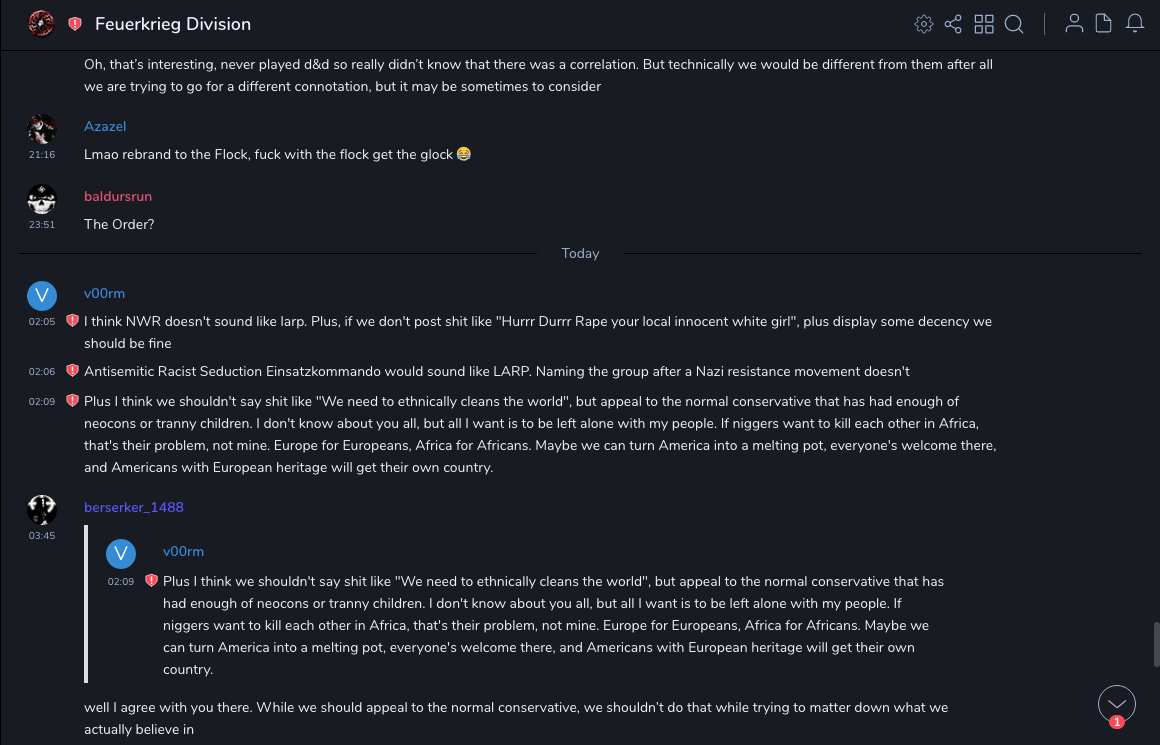
Task: Click the Feuerkrieg Division channel title
Action: point(173,24)
